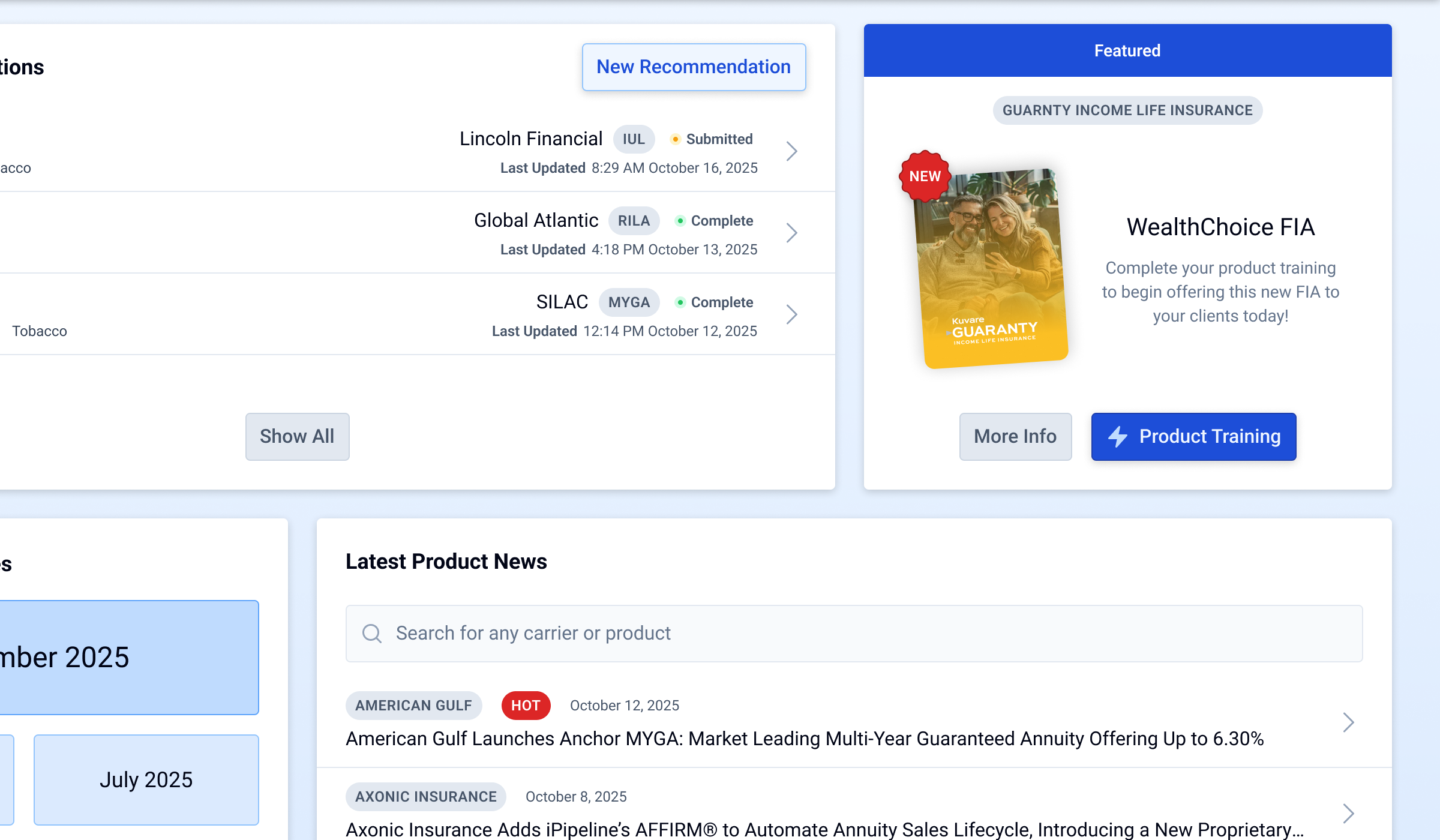
Task: Click the October 8, 2025 news date
Action: coord(576,797)
